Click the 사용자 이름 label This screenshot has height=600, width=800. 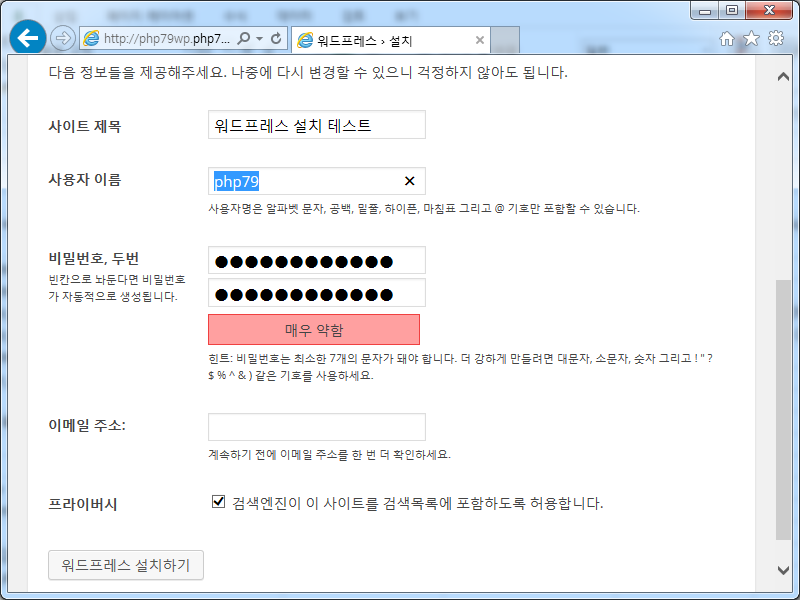click(x=85, y=180)
